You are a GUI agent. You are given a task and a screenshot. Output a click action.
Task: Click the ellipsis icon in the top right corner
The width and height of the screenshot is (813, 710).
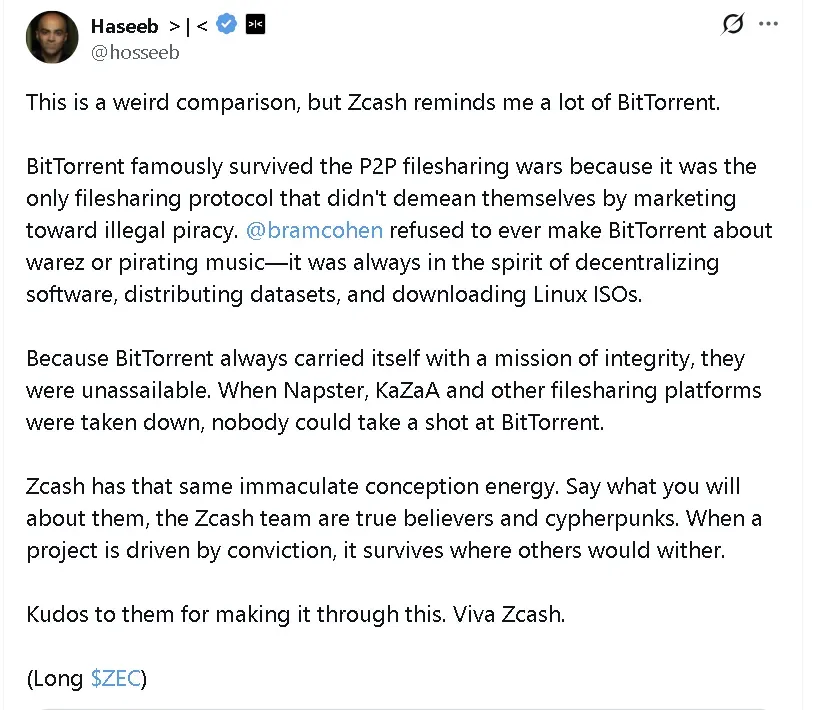768,24
